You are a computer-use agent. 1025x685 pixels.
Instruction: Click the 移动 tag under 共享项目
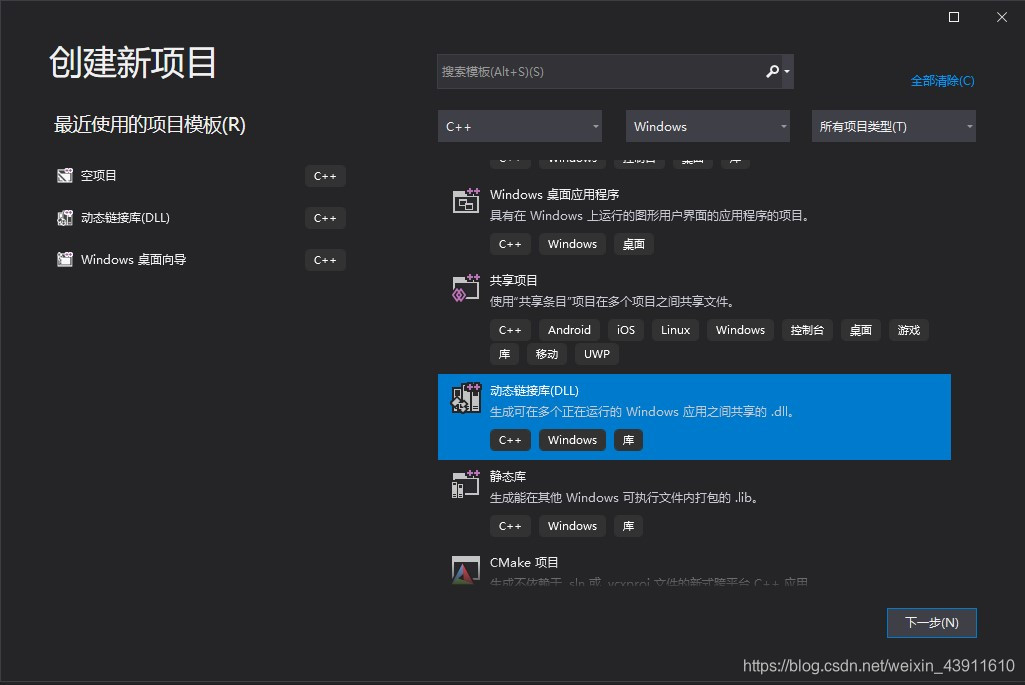point(546,354)
